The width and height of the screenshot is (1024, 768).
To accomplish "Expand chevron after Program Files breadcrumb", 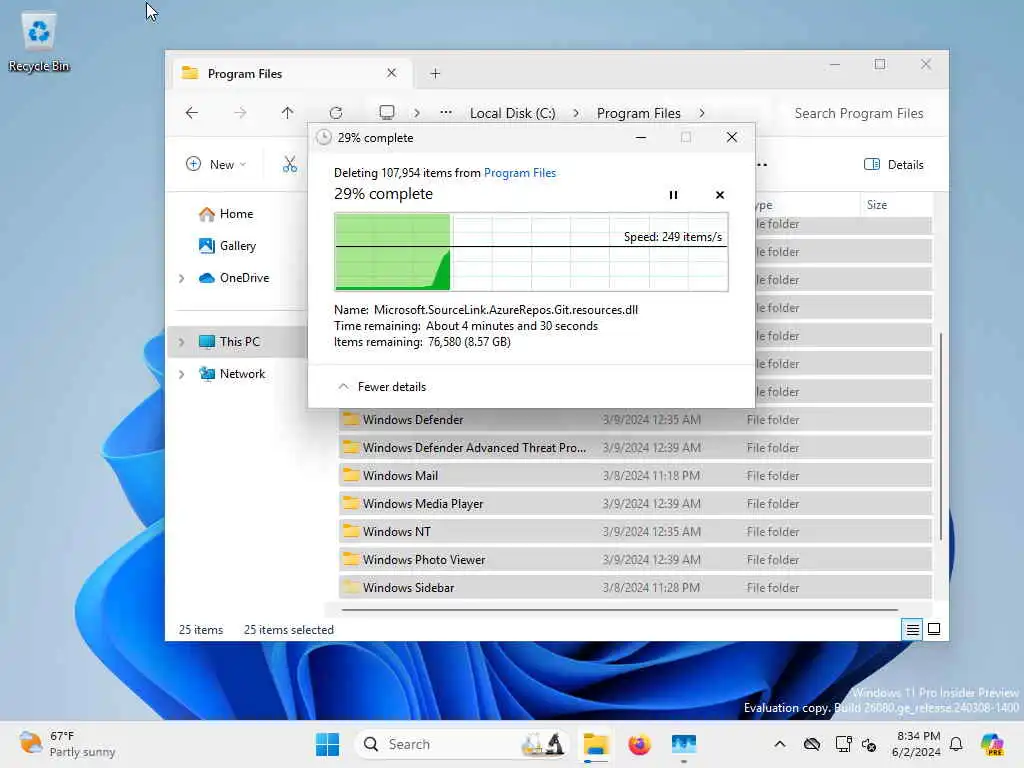I will [x=702, y=113].
